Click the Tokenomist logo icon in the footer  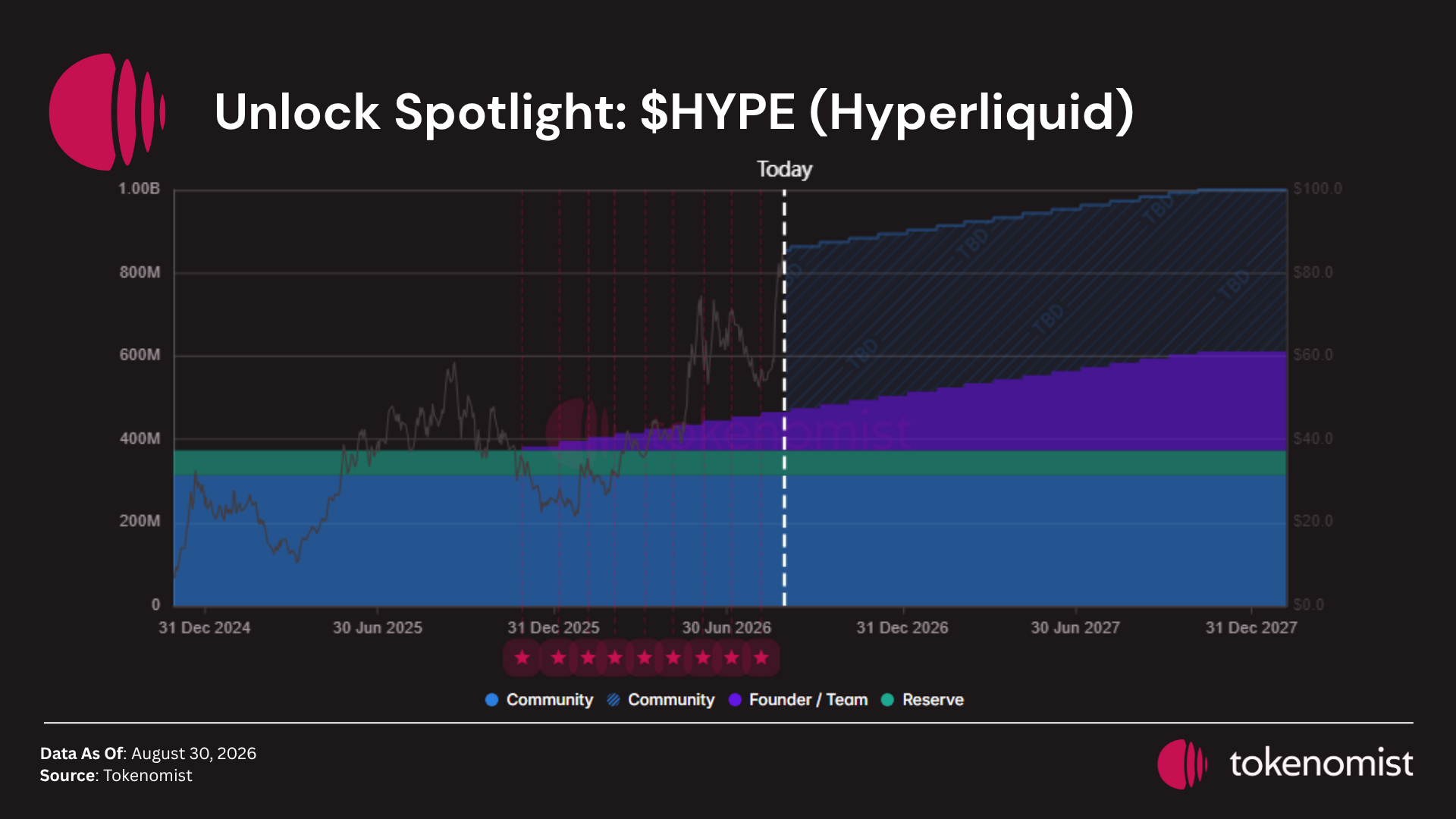[x=1182, y=764]
